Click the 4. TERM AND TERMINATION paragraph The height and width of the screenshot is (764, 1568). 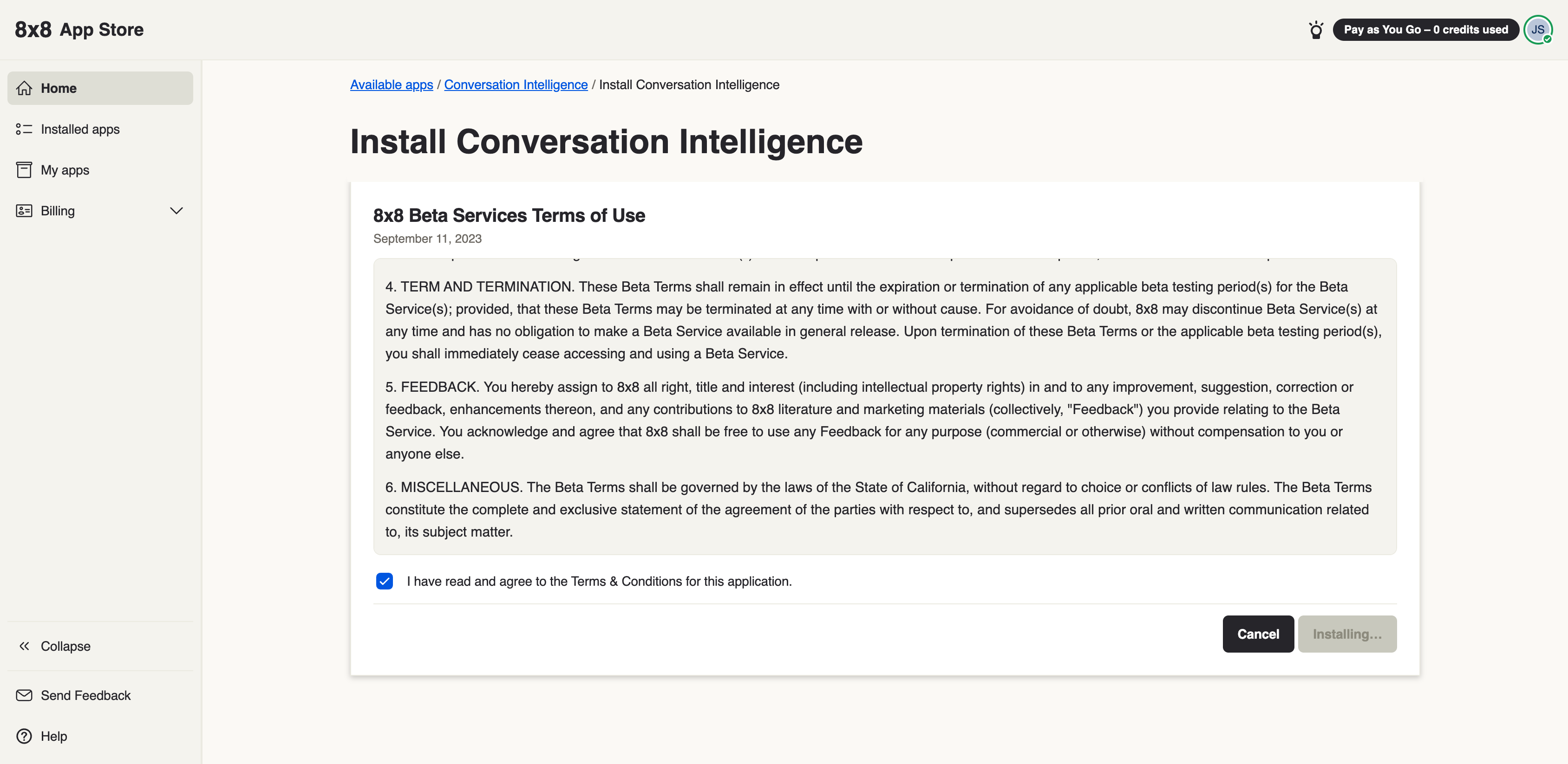[883, 320]
